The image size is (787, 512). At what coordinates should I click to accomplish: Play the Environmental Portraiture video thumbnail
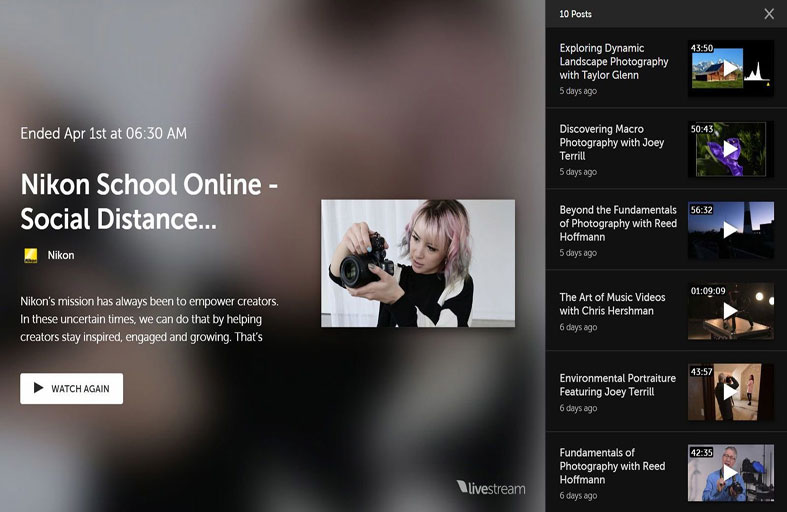tap(730, 392)
